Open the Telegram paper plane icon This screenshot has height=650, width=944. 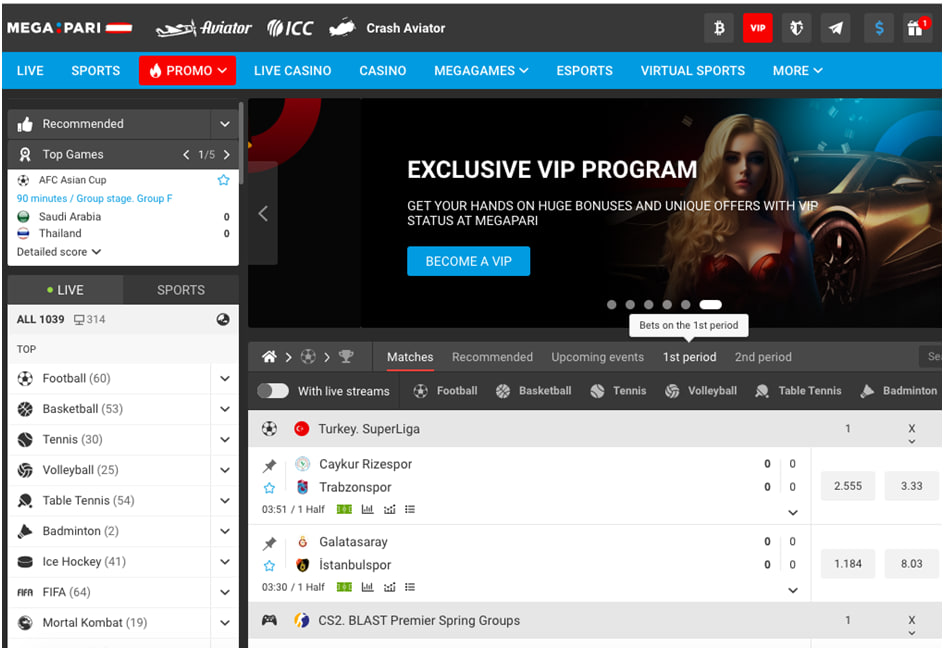click(836, 28)
